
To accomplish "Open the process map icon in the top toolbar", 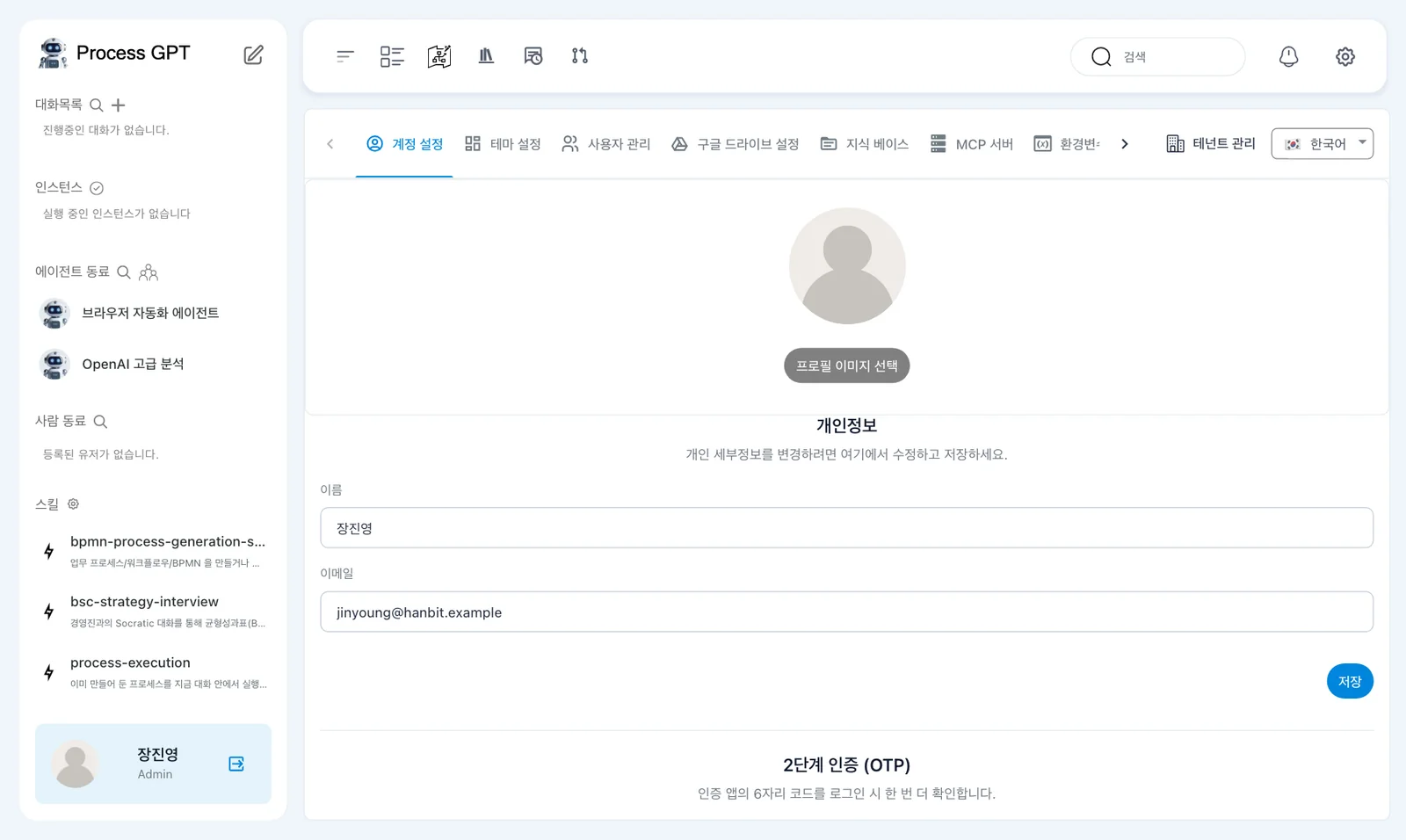I will [x=439, y=56].
